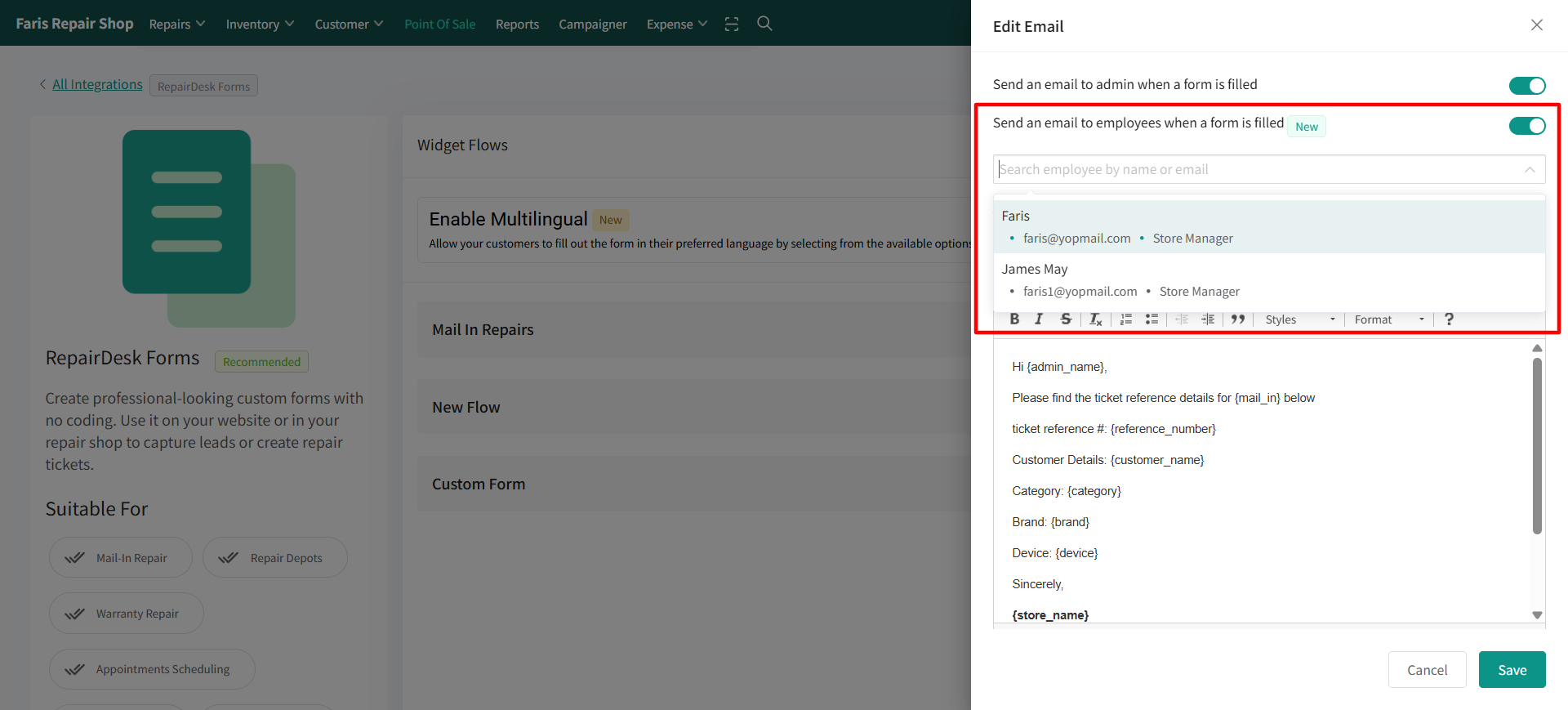Expand the Repairs menu

point(177,25)
